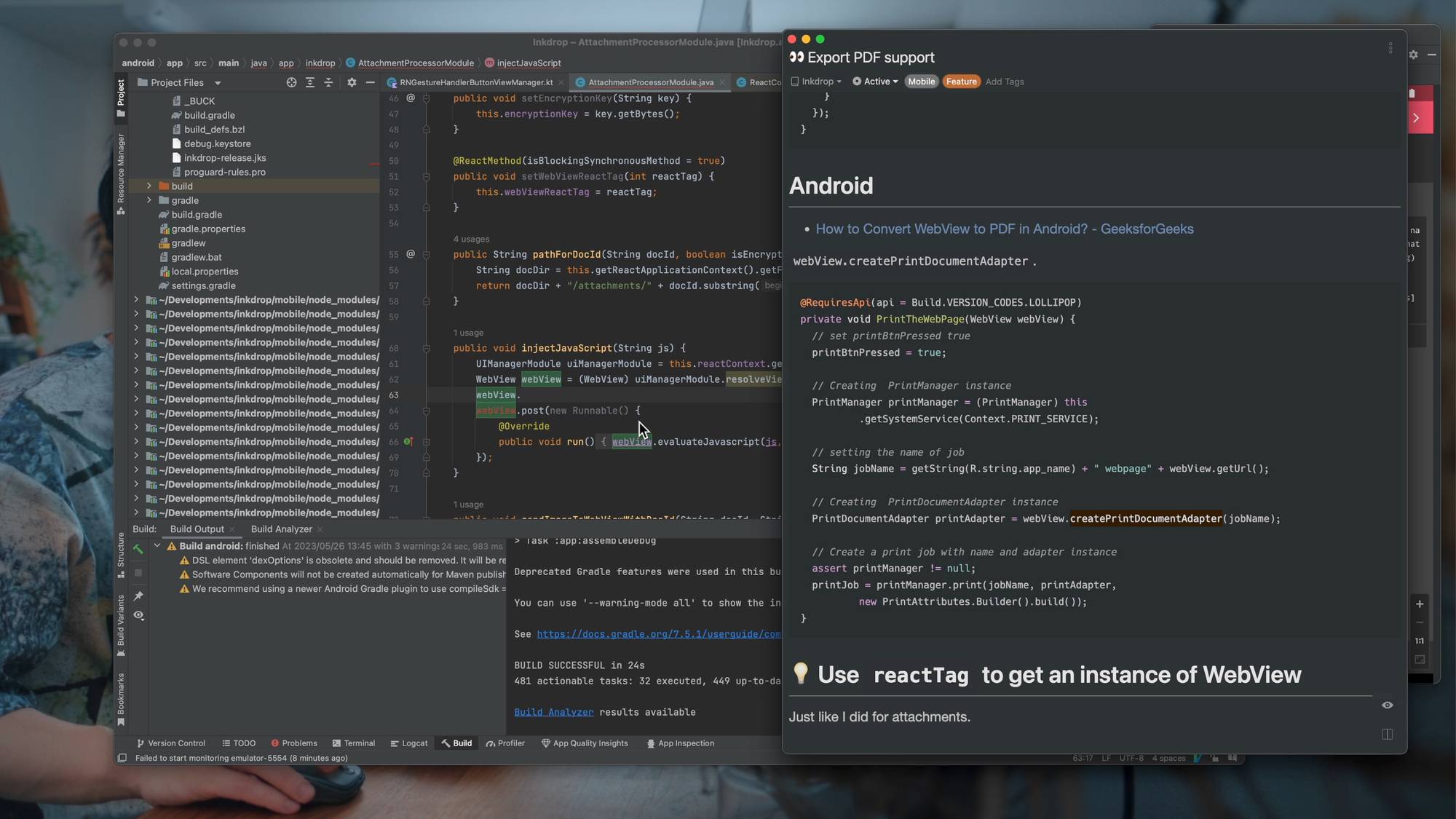
Task: Open the TODO tool window
Action: click(239, 743)
